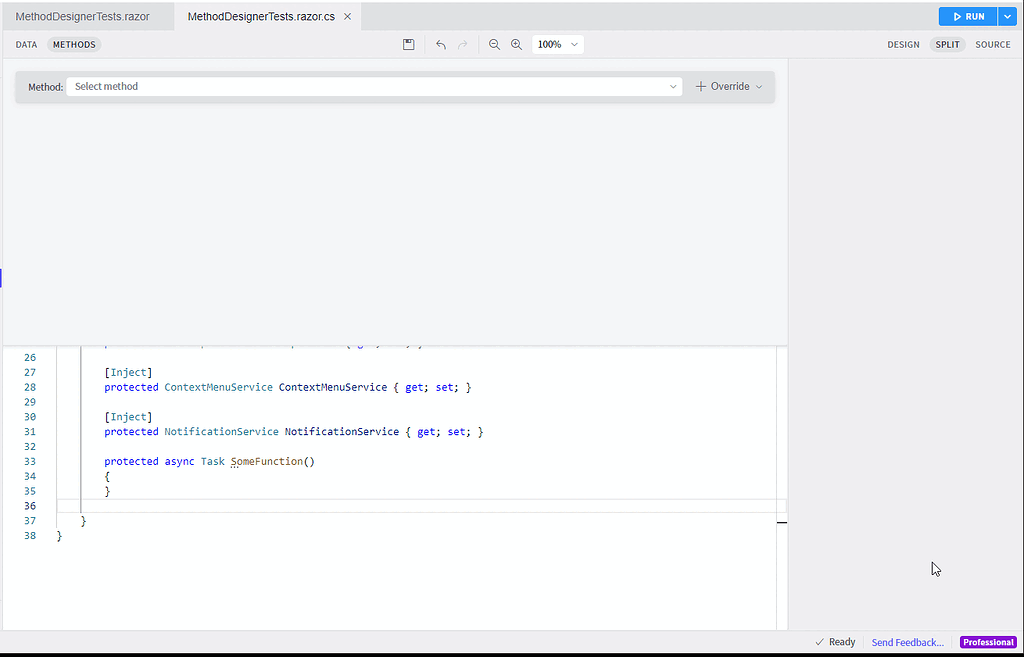Open the Send Feedback link
1024x657 pixels.
pos(905,642)
